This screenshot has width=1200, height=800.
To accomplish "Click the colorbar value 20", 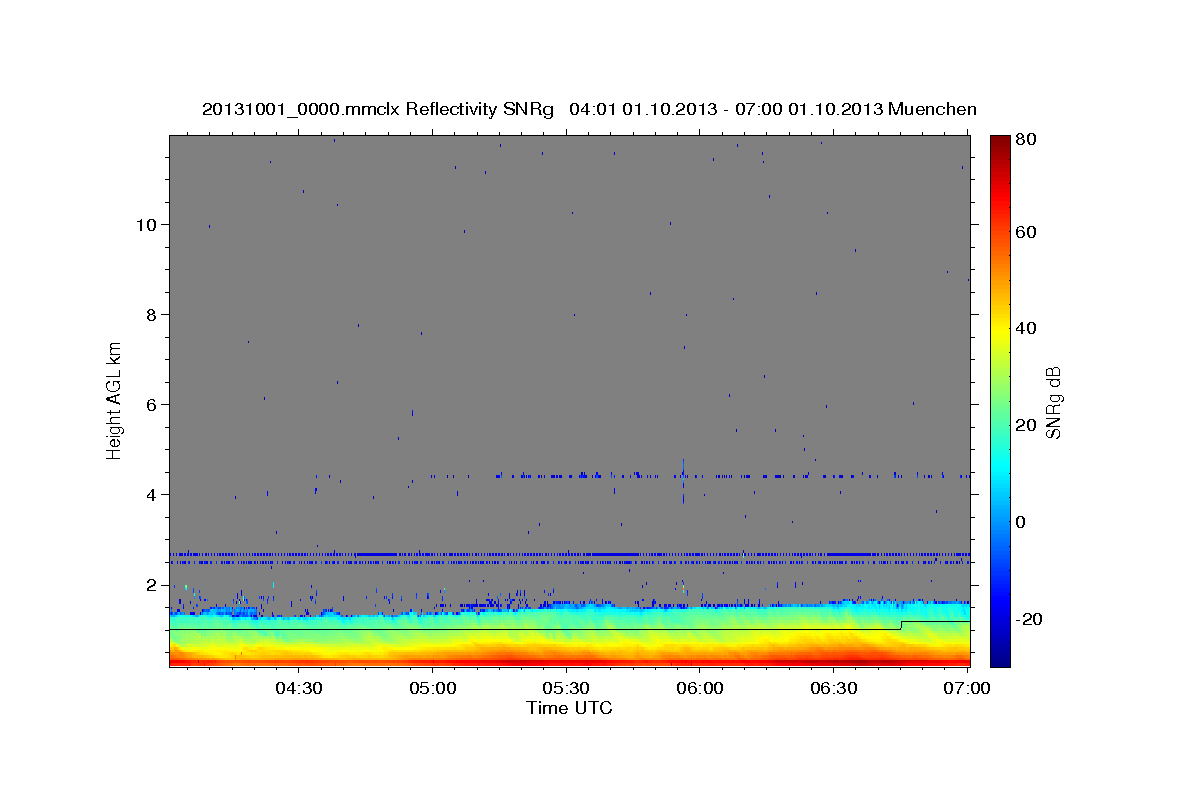I will (x=1025, y=425).
